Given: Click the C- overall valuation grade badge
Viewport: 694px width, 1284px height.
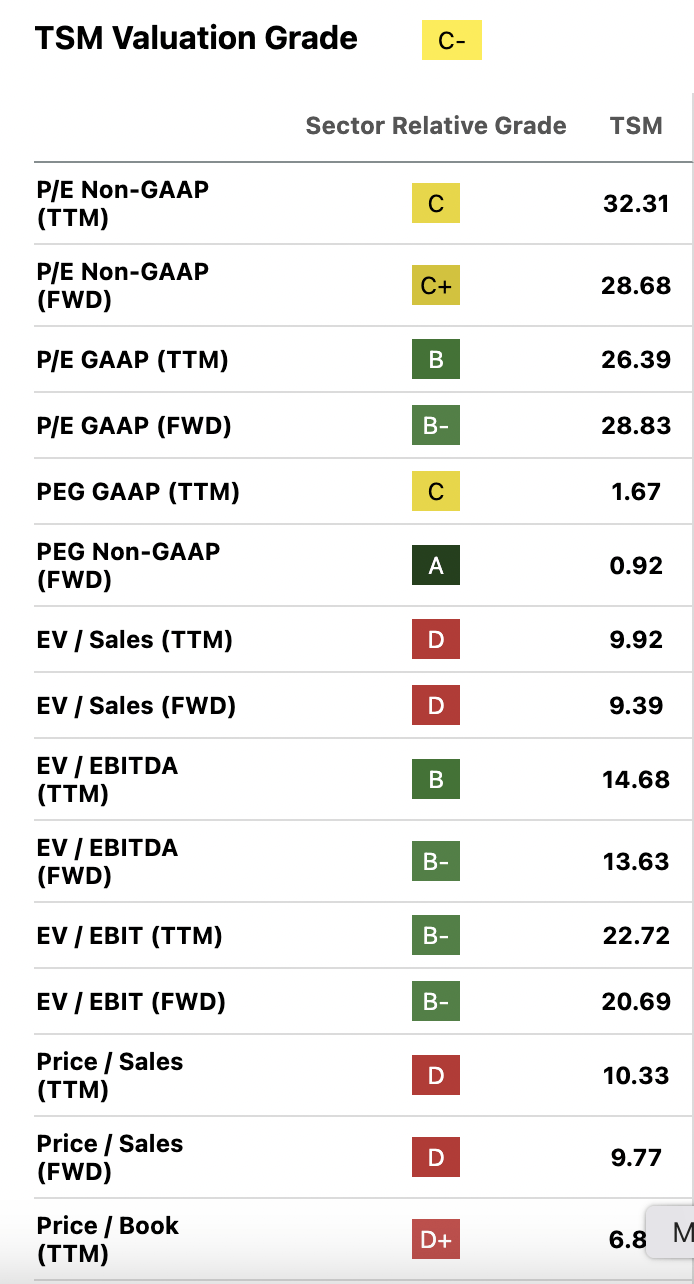Looking at the screenshot, I should coord(451,41).
